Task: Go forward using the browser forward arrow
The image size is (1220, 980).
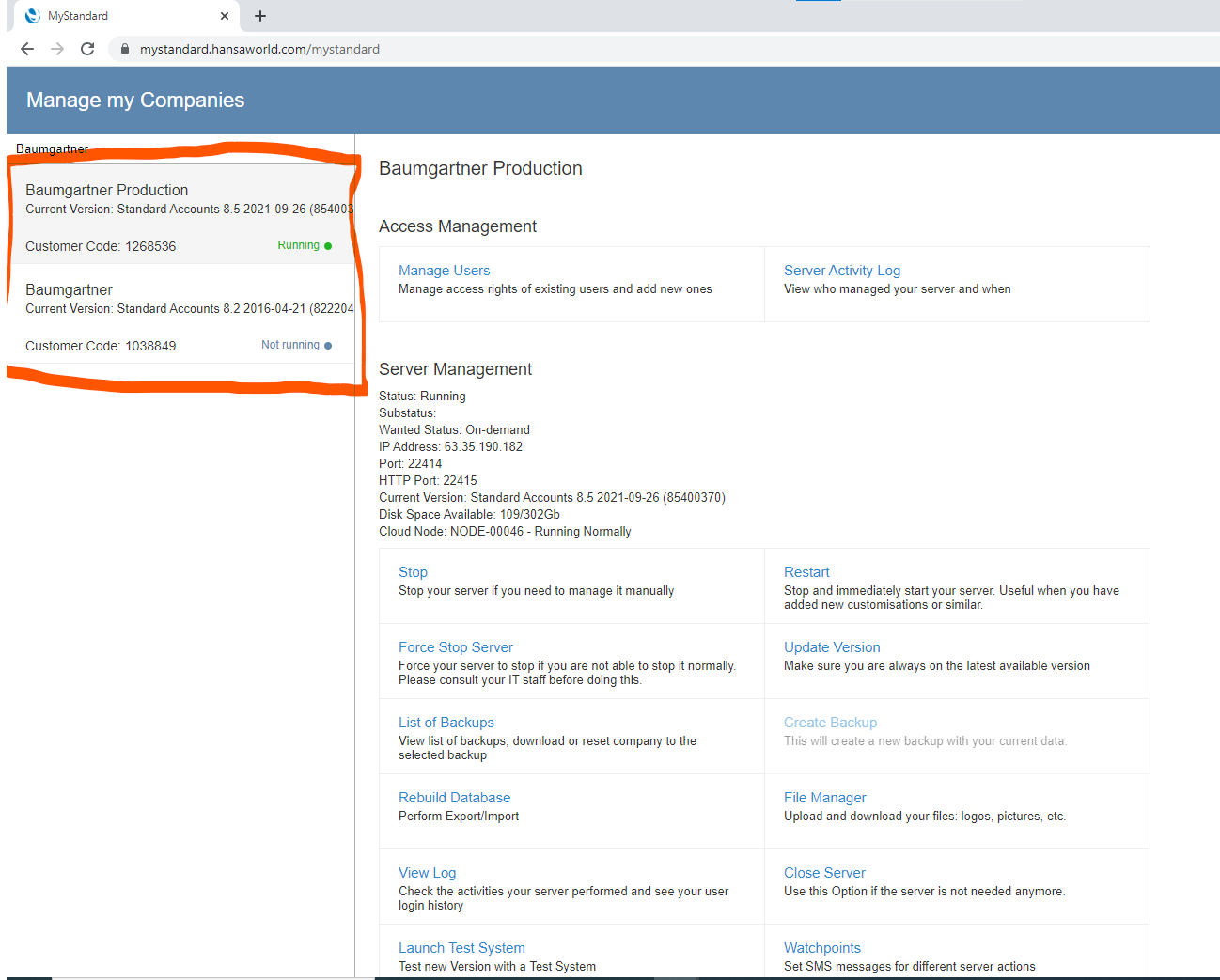Action: 57,49
